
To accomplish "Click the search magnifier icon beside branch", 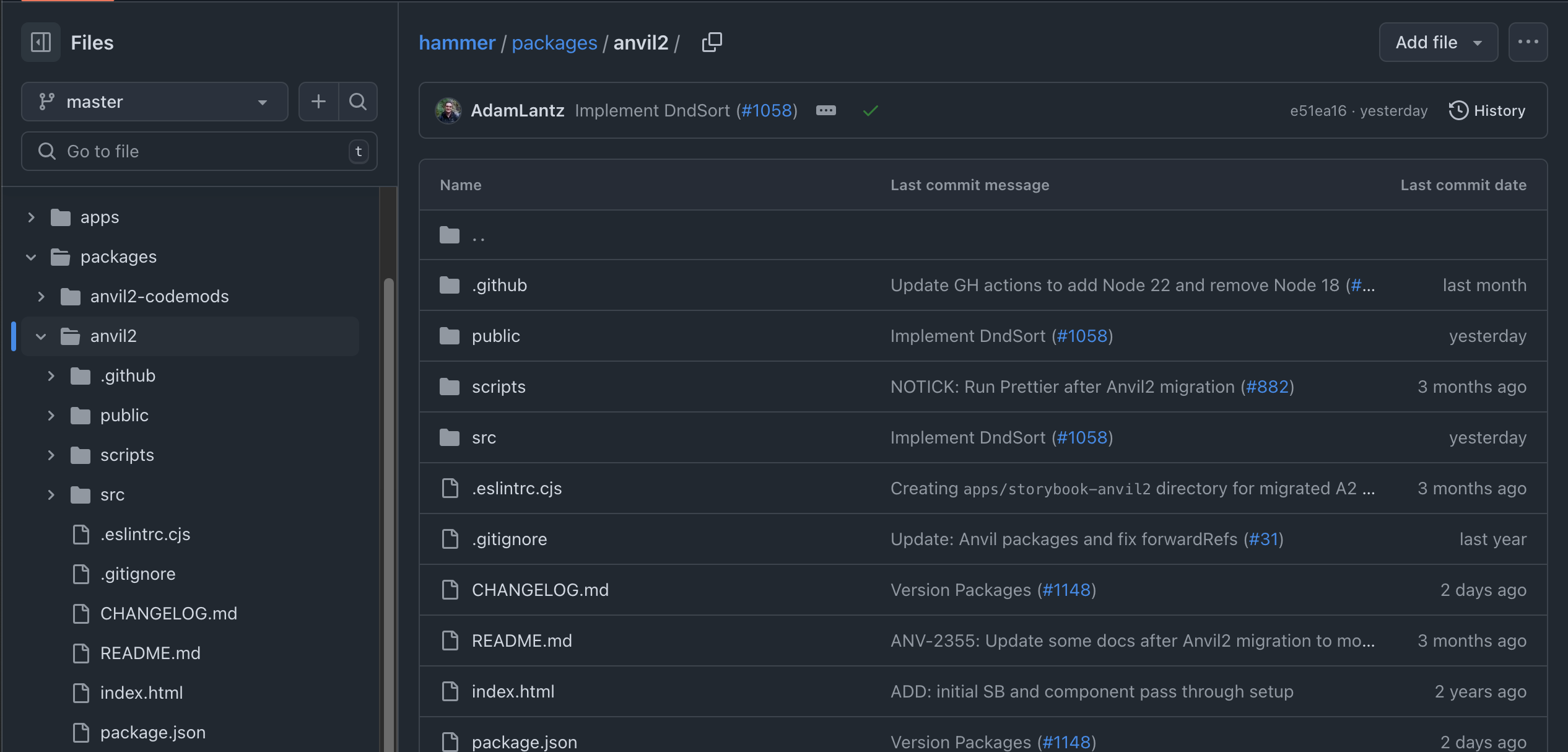I will 358,102.
